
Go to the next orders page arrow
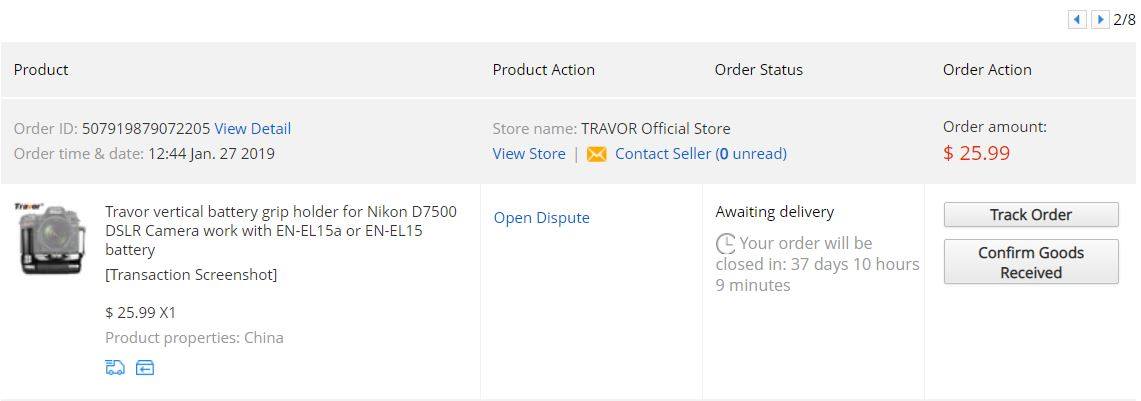(1100, 19)
